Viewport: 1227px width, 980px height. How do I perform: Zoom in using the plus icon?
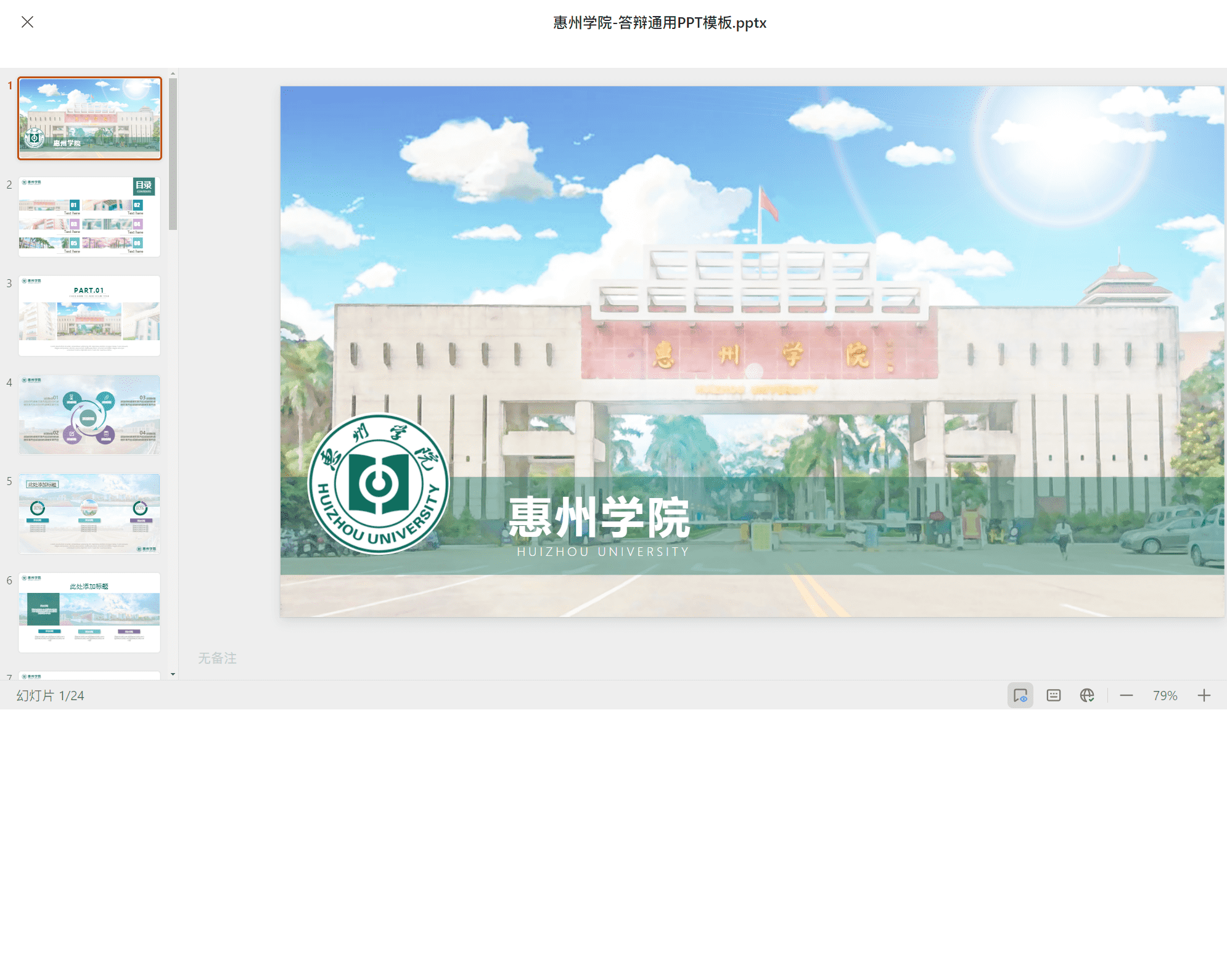click(1204, 695)
